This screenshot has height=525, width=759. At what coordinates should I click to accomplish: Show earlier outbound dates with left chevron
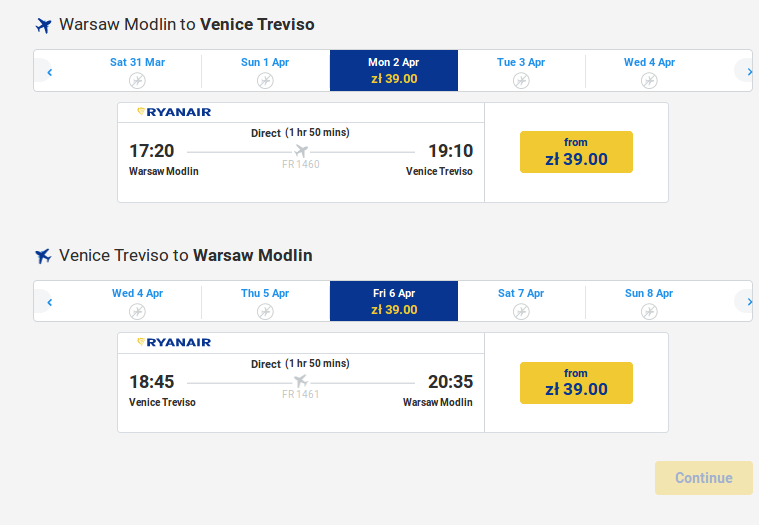point(49,72)
